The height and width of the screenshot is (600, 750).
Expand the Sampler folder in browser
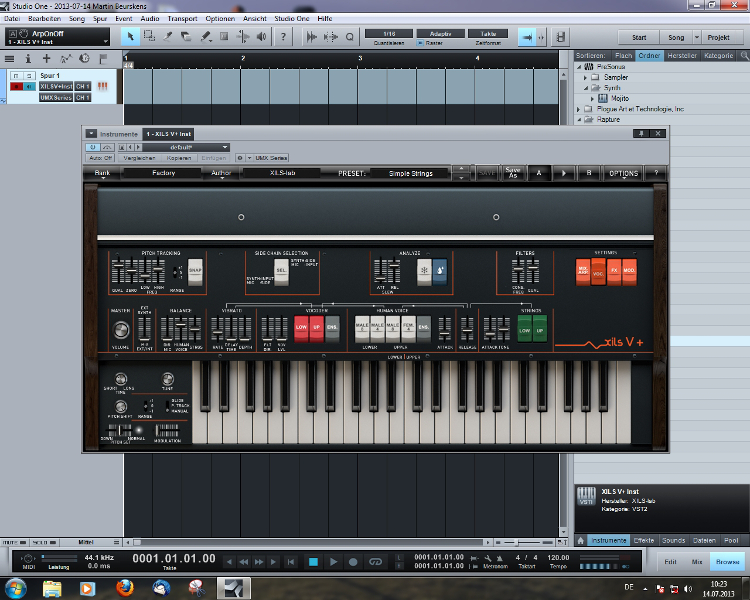[x=585, y=77]
